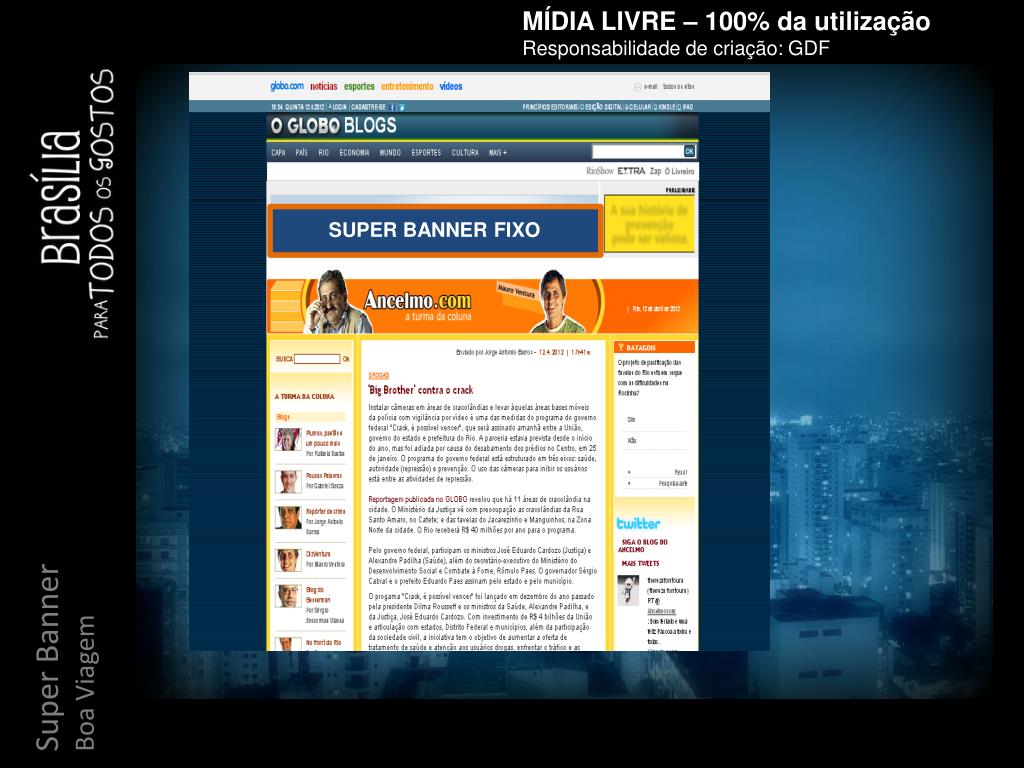
Task: Click the Twitter bird icon beside CADASTRE-SE
Action: coord(402,106)
